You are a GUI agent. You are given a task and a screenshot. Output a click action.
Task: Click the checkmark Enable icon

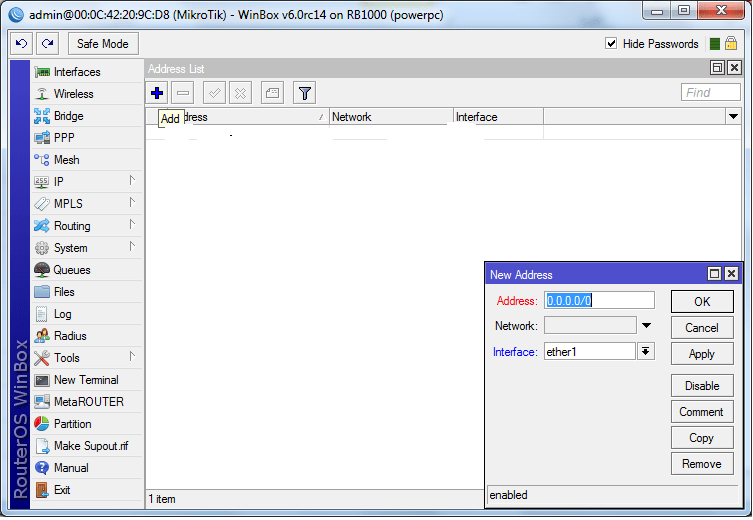(214, 93)
